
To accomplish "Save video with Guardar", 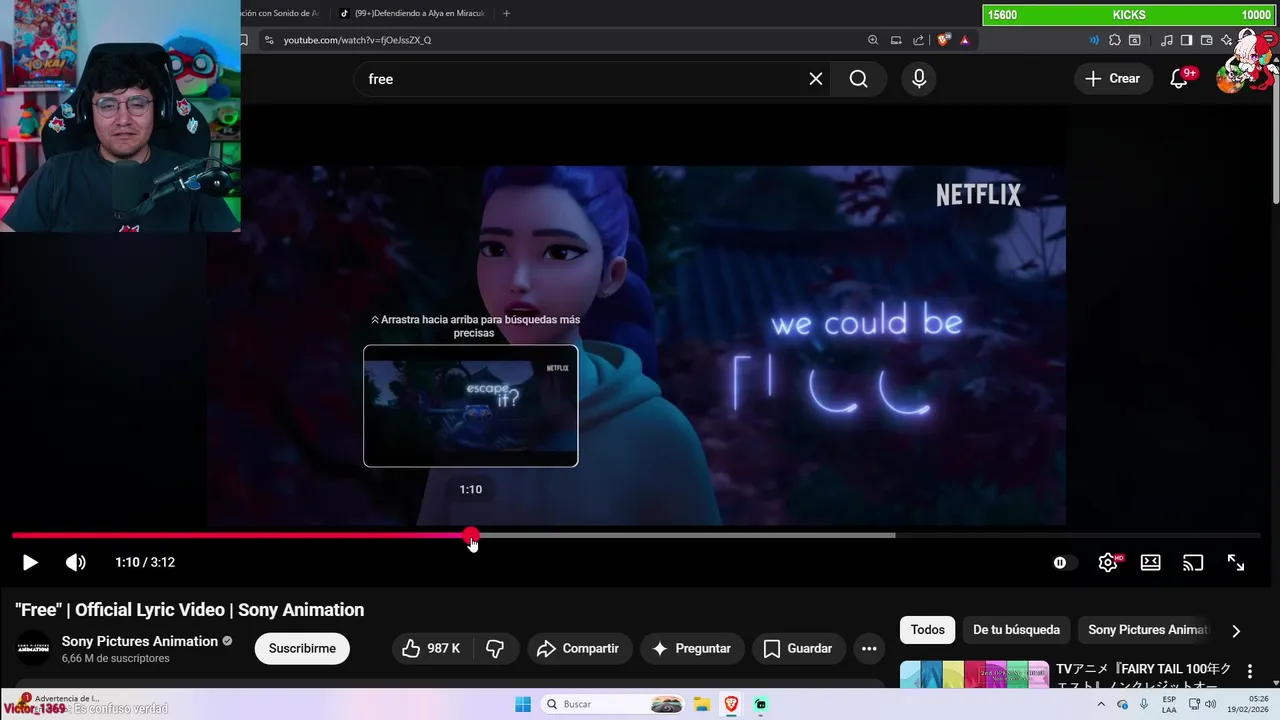I will pos(798,649).
